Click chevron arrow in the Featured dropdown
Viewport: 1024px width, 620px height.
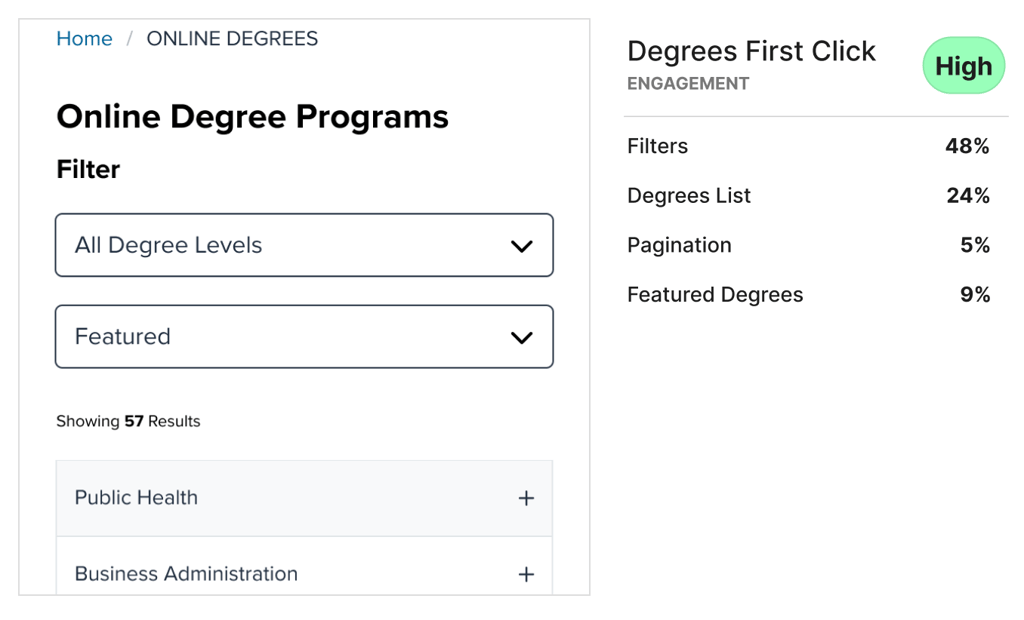click(521, 338)
